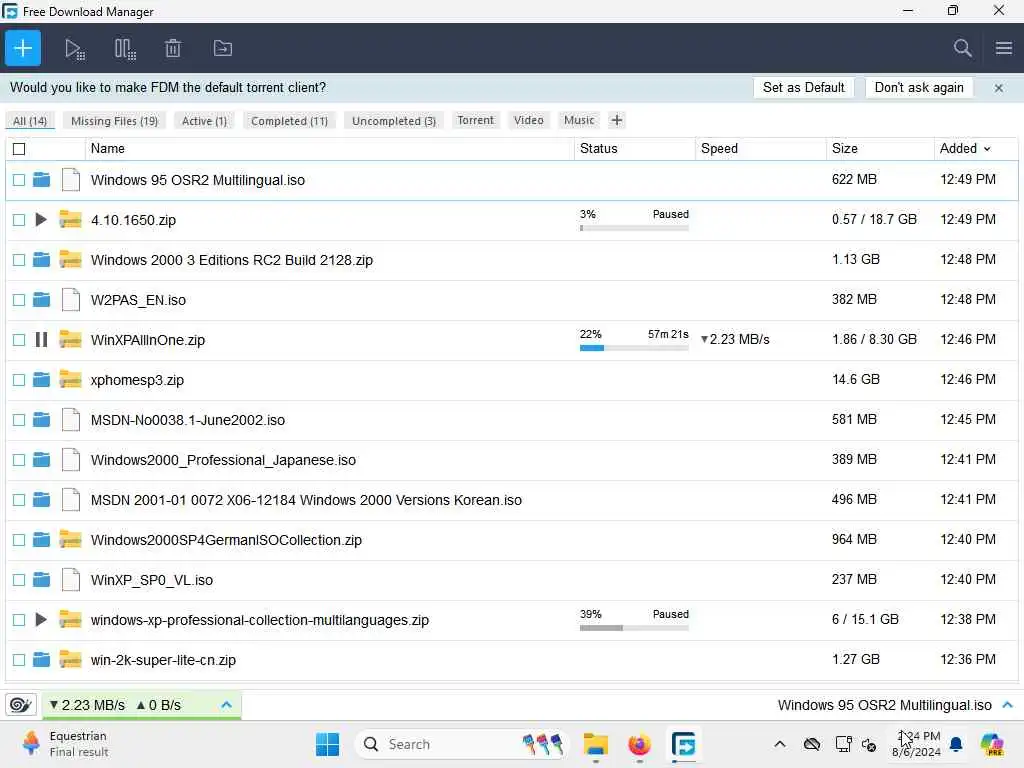The image size is (1024, 768).
Task: Toggle snail mode icon in the status bar
Action: (20, 705)
